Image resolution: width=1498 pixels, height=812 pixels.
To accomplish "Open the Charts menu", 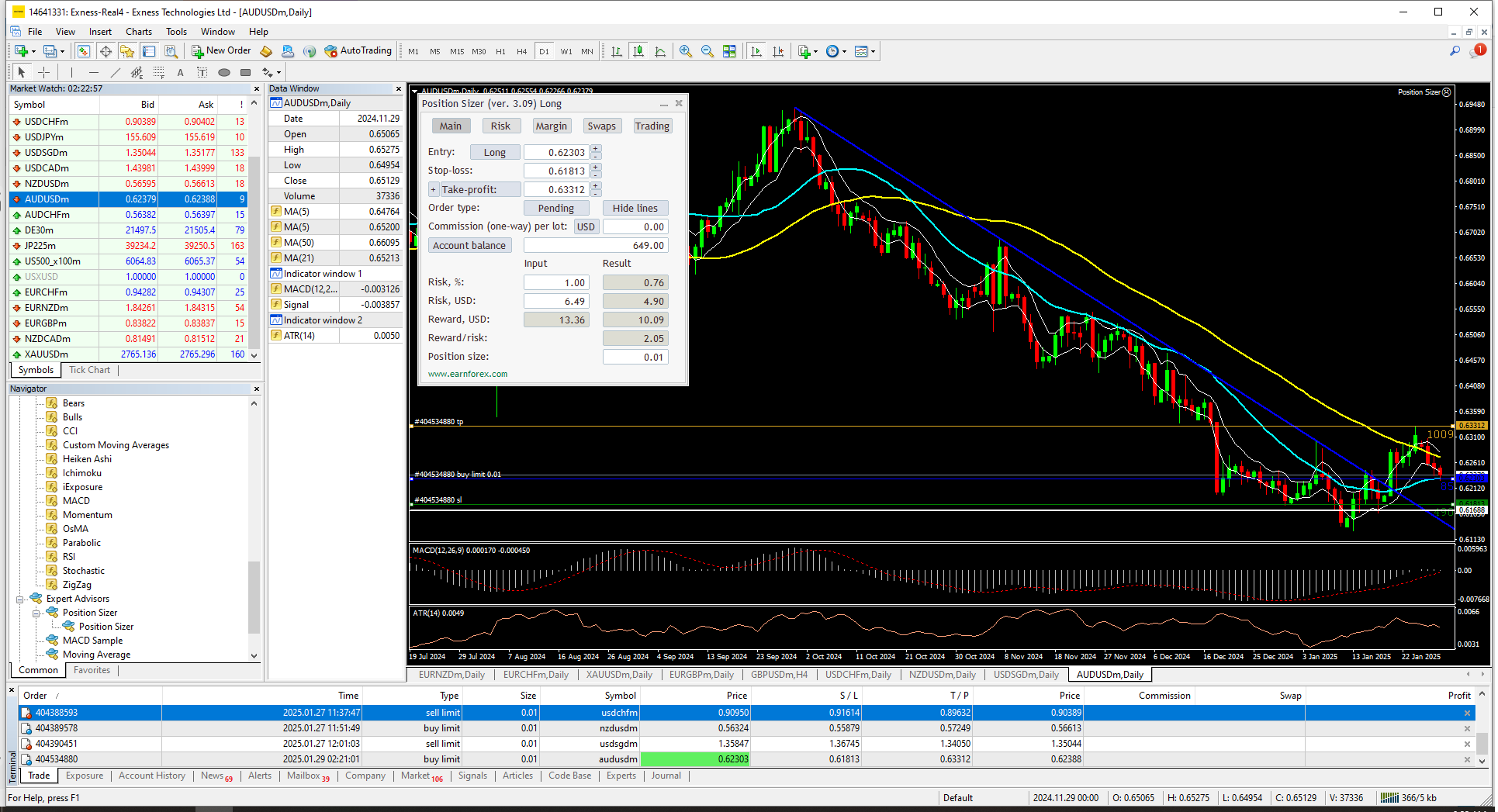I will click(x=139, y=32).
